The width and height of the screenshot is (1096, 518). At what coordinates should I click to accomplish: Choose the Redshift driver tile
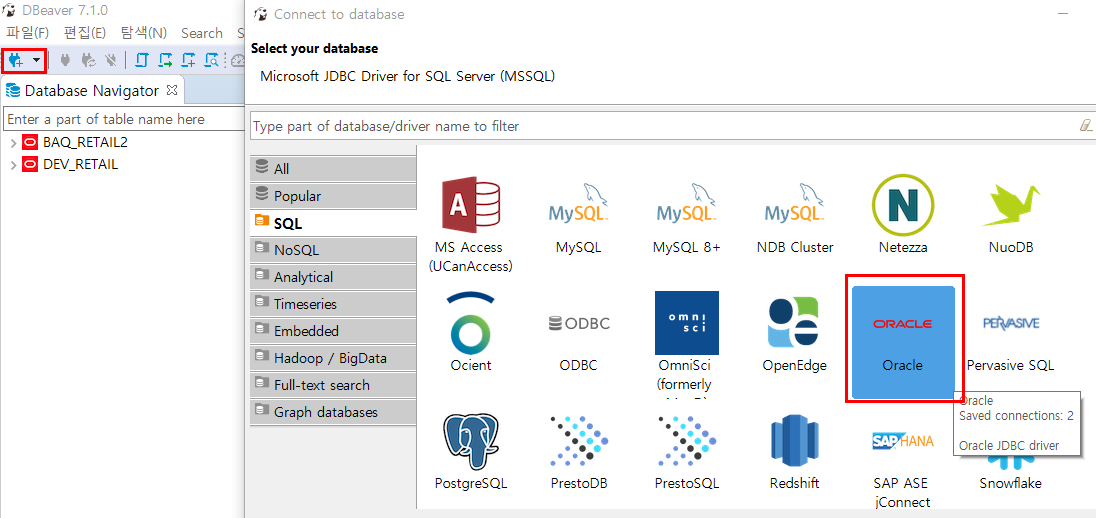click(x=795, y=453)
